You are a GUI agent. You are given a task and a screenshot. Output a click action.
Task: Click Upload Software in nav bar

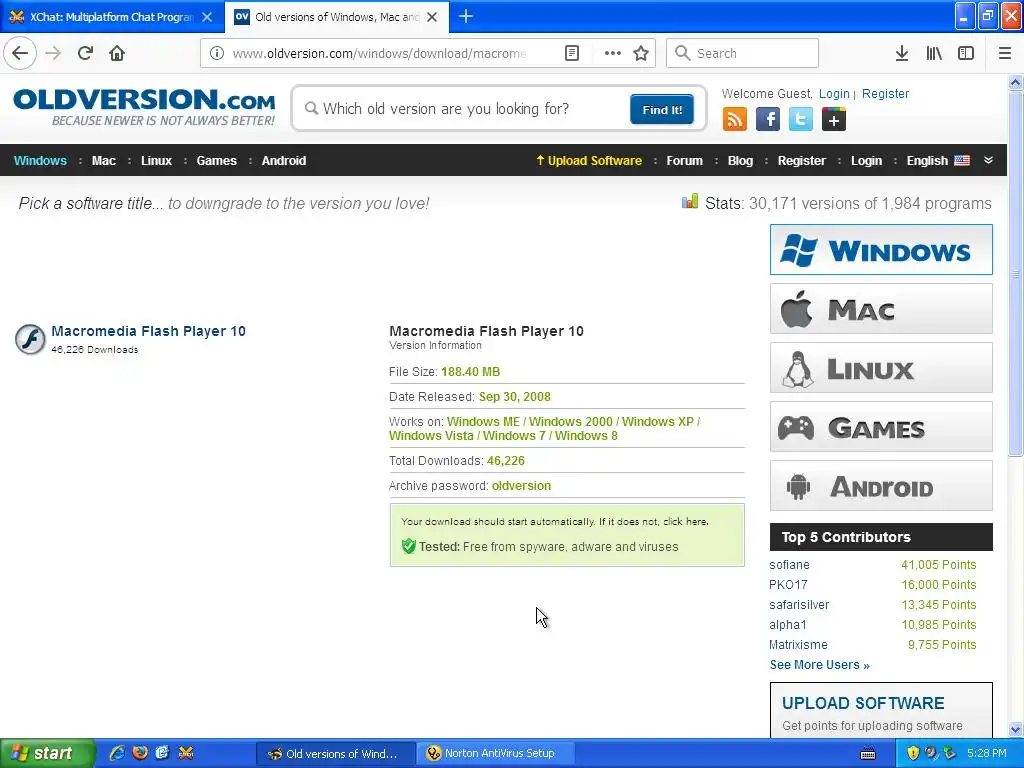(x=589, y=161)
